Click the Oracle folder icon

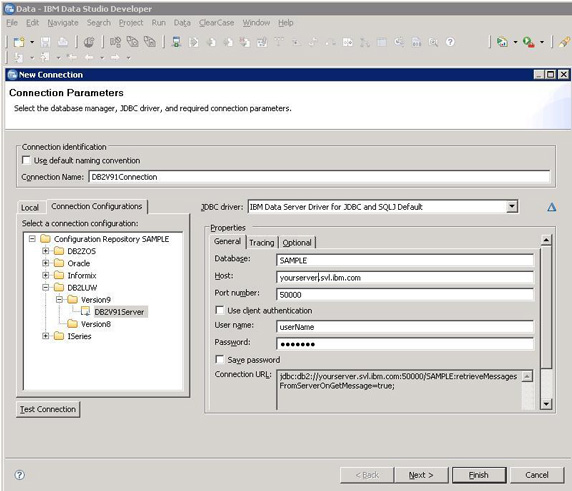[x=59, y=263]
